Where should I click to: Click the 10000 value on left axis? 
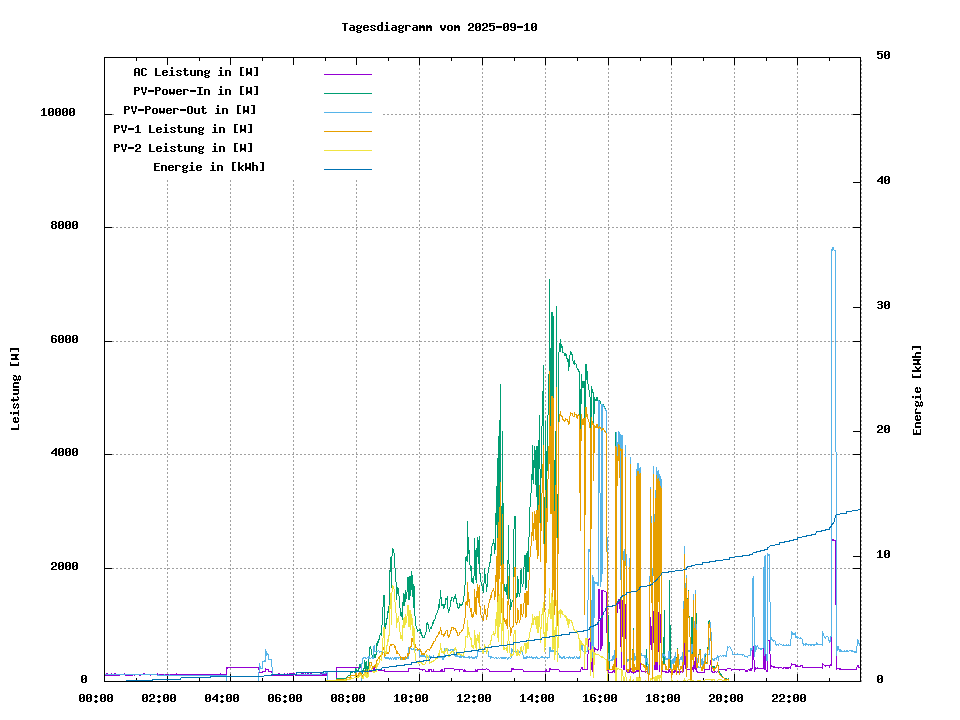coord(58,112)
